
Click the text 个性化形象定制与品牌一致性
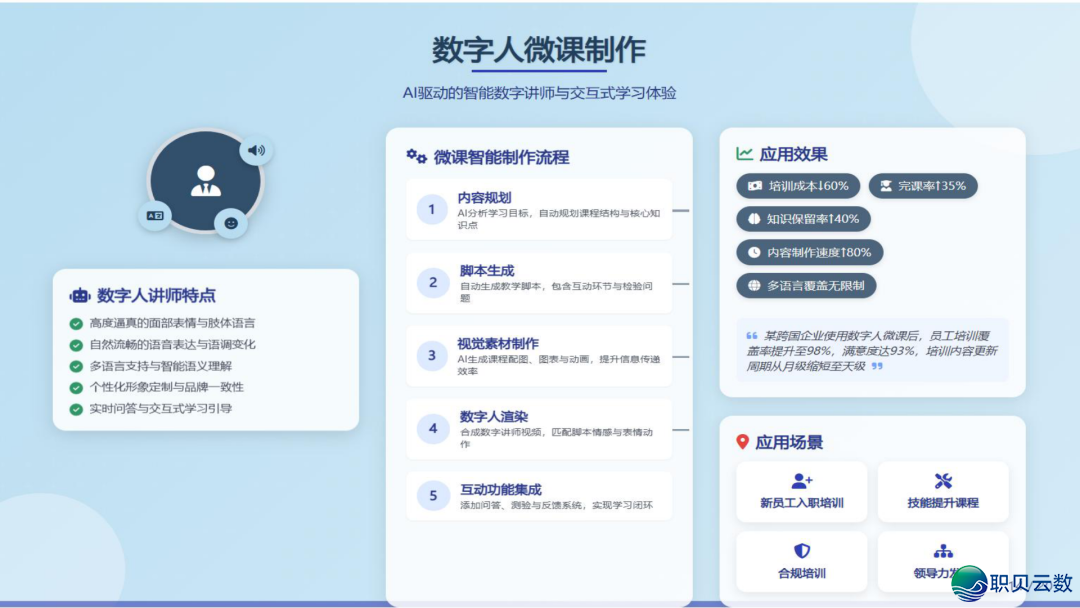[x=167, y=387]
